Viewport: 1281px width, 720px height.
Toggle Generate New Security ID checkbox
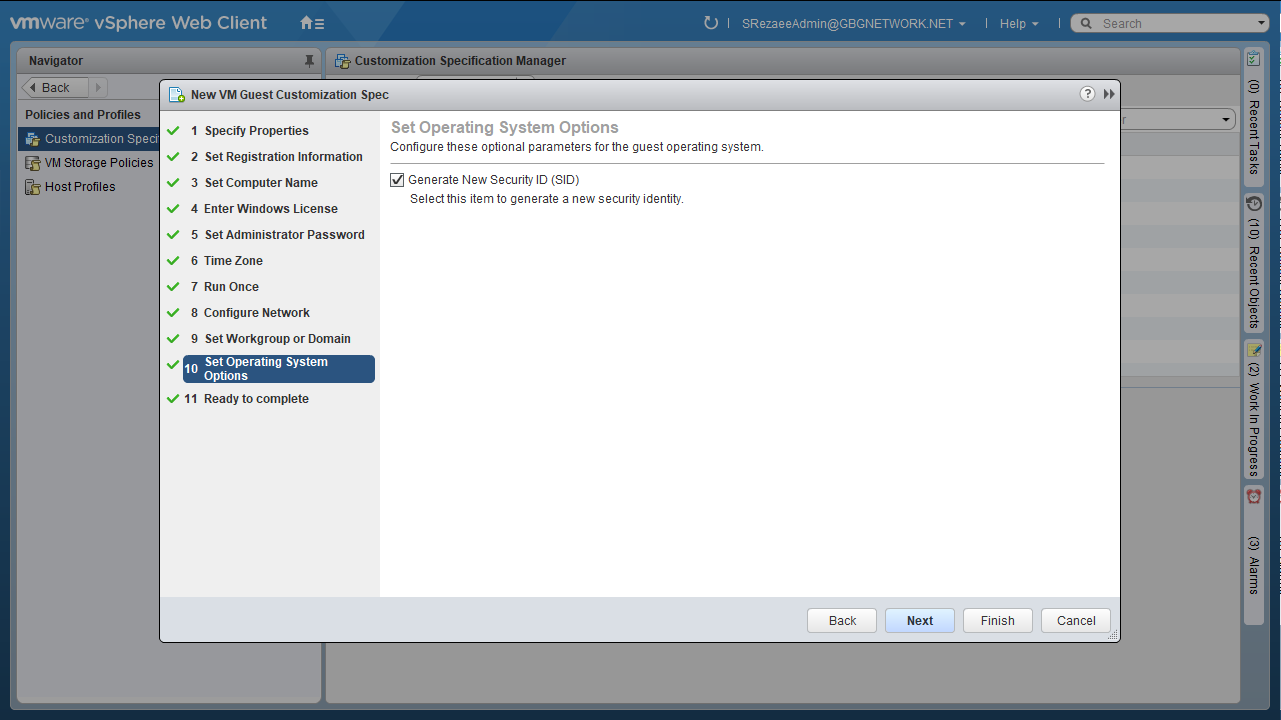(x=397, y=180)
